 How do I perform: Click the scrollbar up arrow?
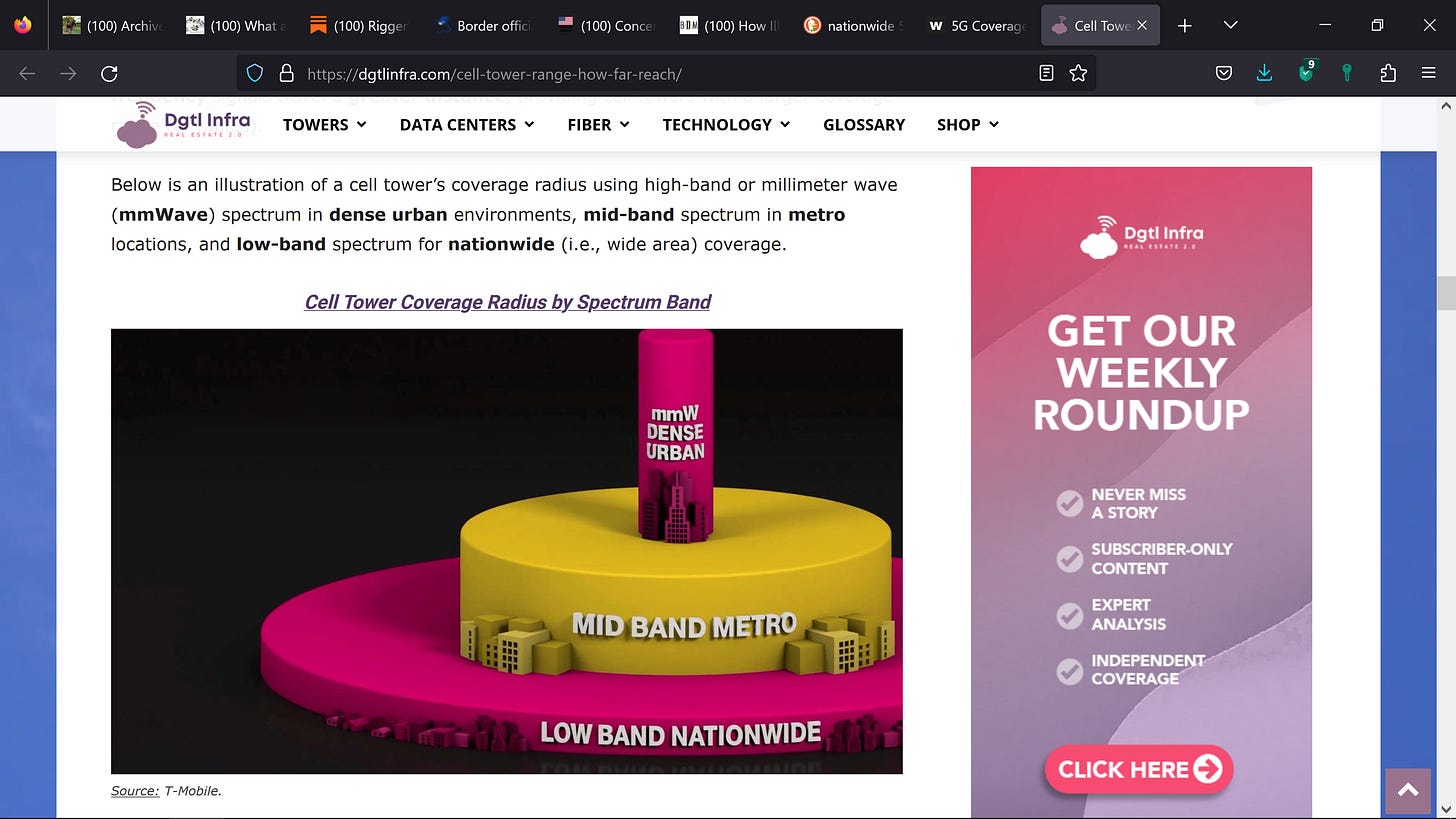point(1445,106)
